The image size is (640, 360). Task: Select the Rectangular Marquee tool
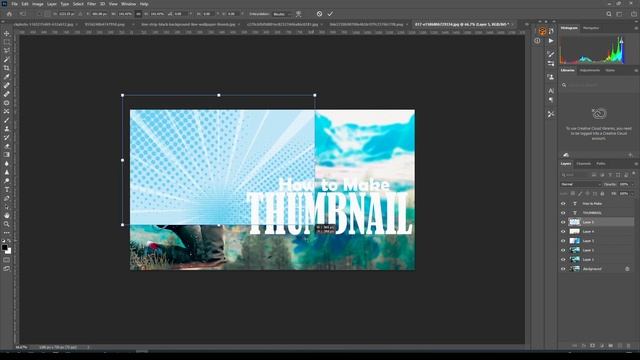tap(7, 42)
